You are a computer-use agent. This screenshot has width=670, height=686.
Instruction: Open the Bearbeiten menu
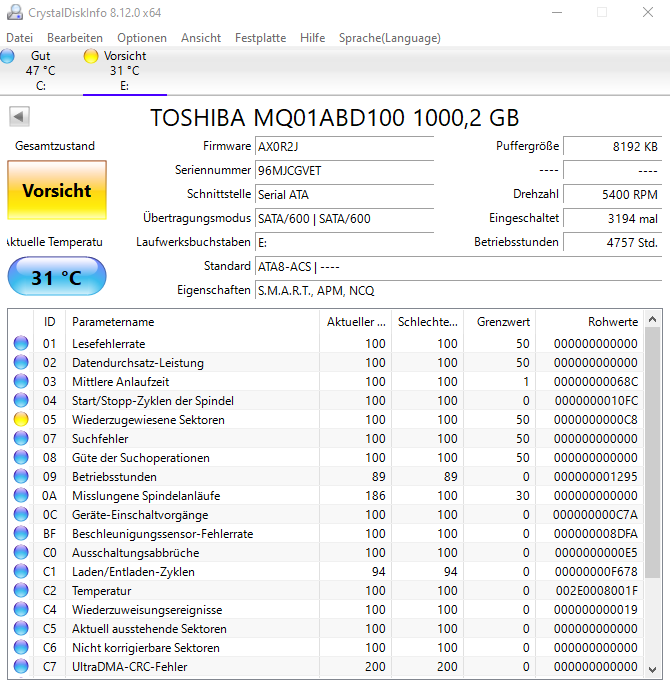pyautogui.click(x=75, y=38)
